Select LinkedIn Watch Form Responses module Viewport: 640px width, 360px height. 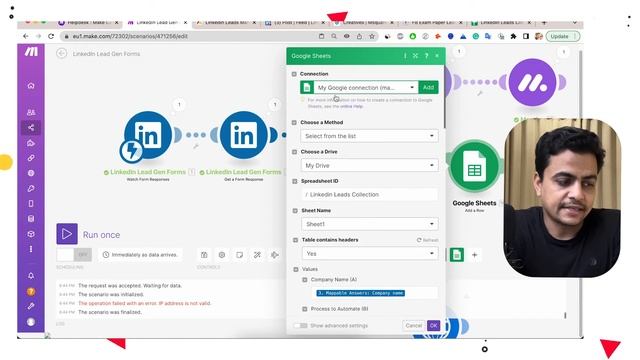point(148,135)
